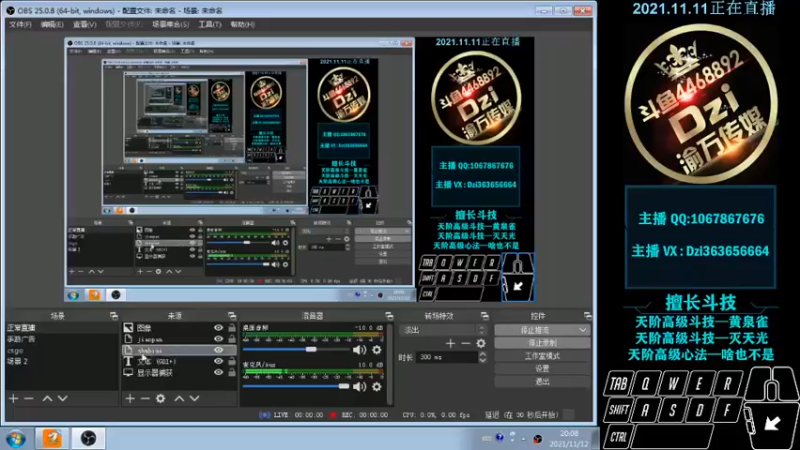Undock the 混音器 panel with its float icon

389,316
